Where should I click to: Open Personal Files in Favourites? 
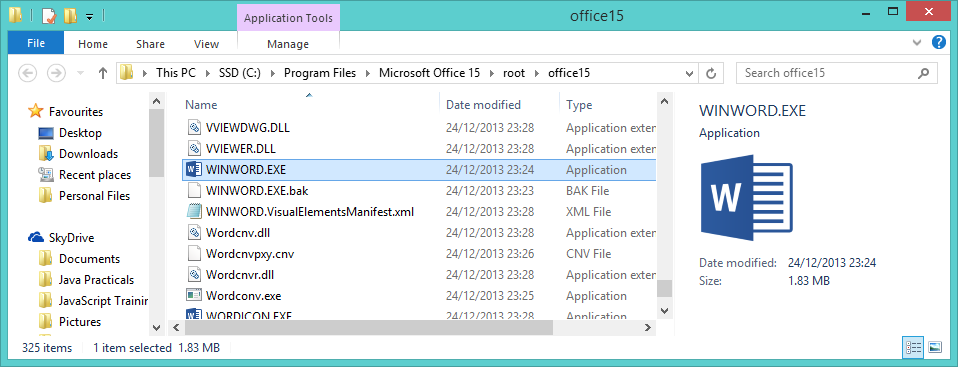point(94,195)
